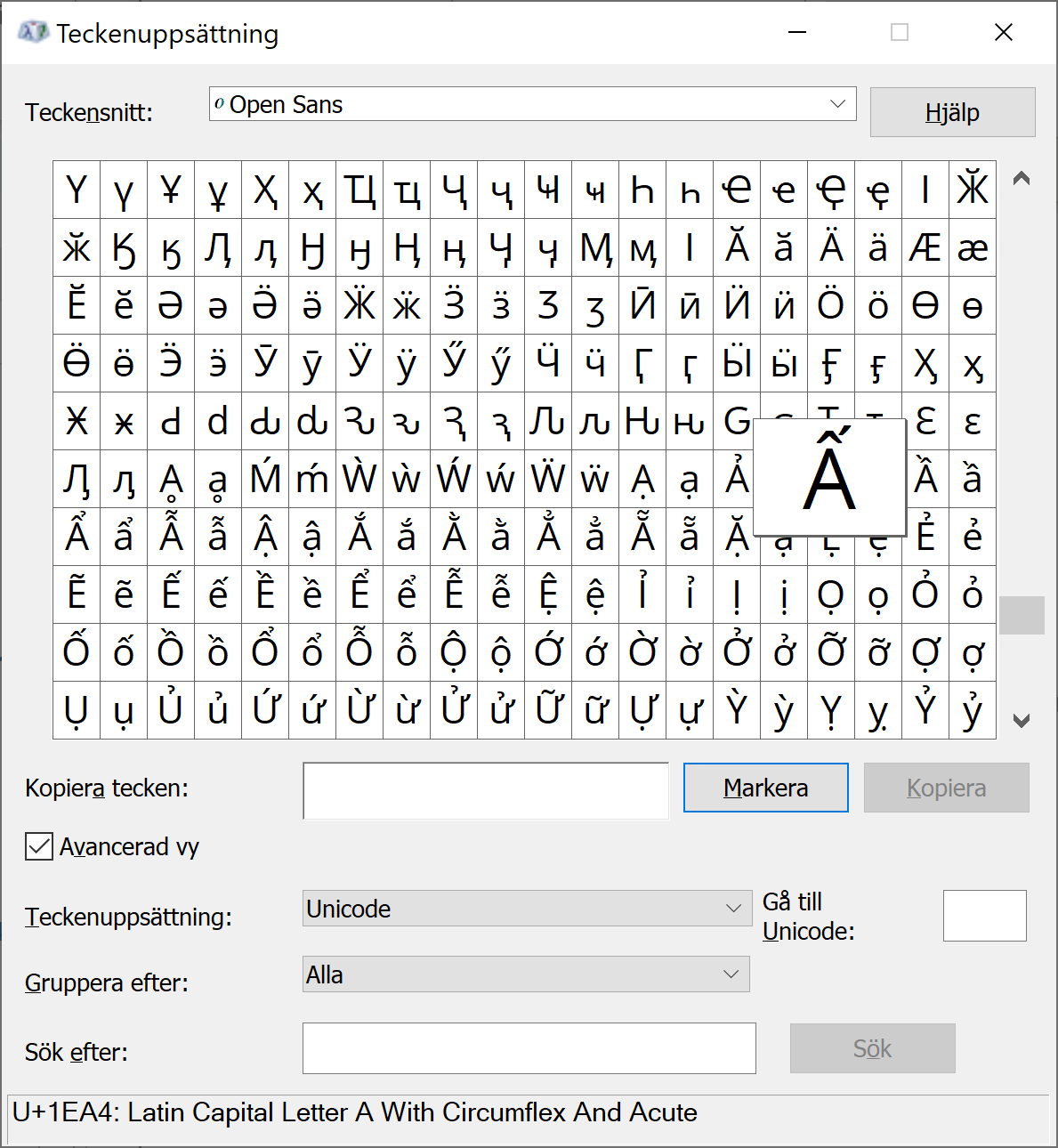Viewport: 1058px width, 1148px height.
Task: Expand the Teckenuppsättning Unicode dropdown
Action: (732, 909)
